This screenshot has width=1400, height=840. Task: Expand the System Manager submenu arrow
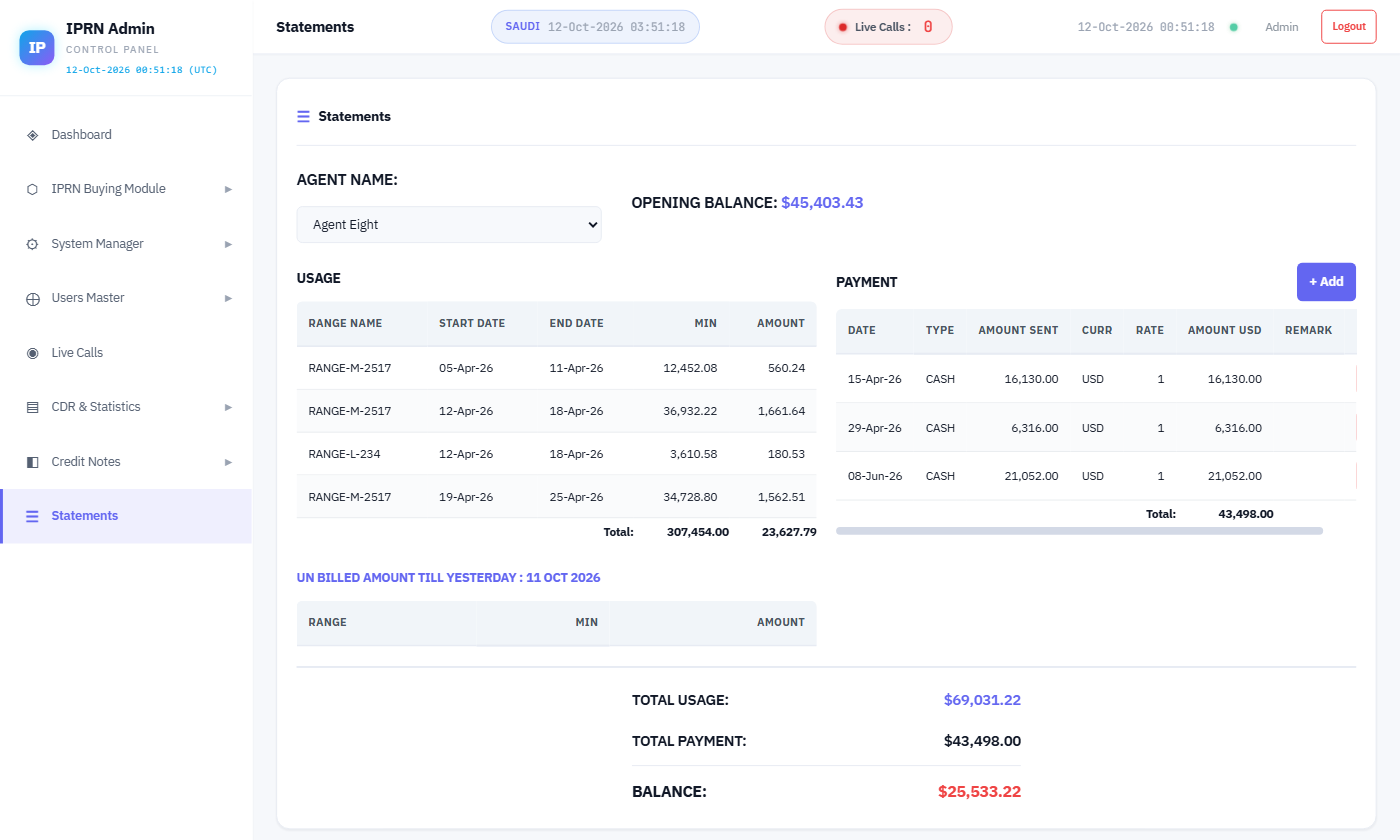tap(228, 244)
